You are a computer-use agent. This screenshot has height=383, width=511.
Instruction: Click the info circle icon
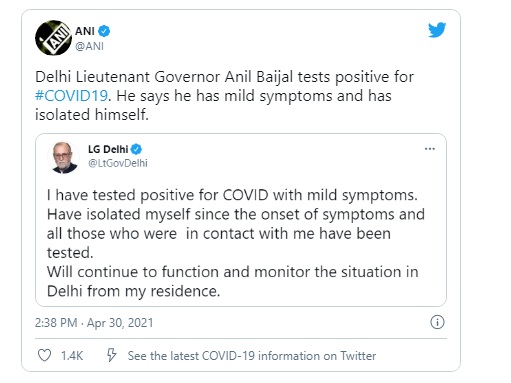(x=437, y=322)
